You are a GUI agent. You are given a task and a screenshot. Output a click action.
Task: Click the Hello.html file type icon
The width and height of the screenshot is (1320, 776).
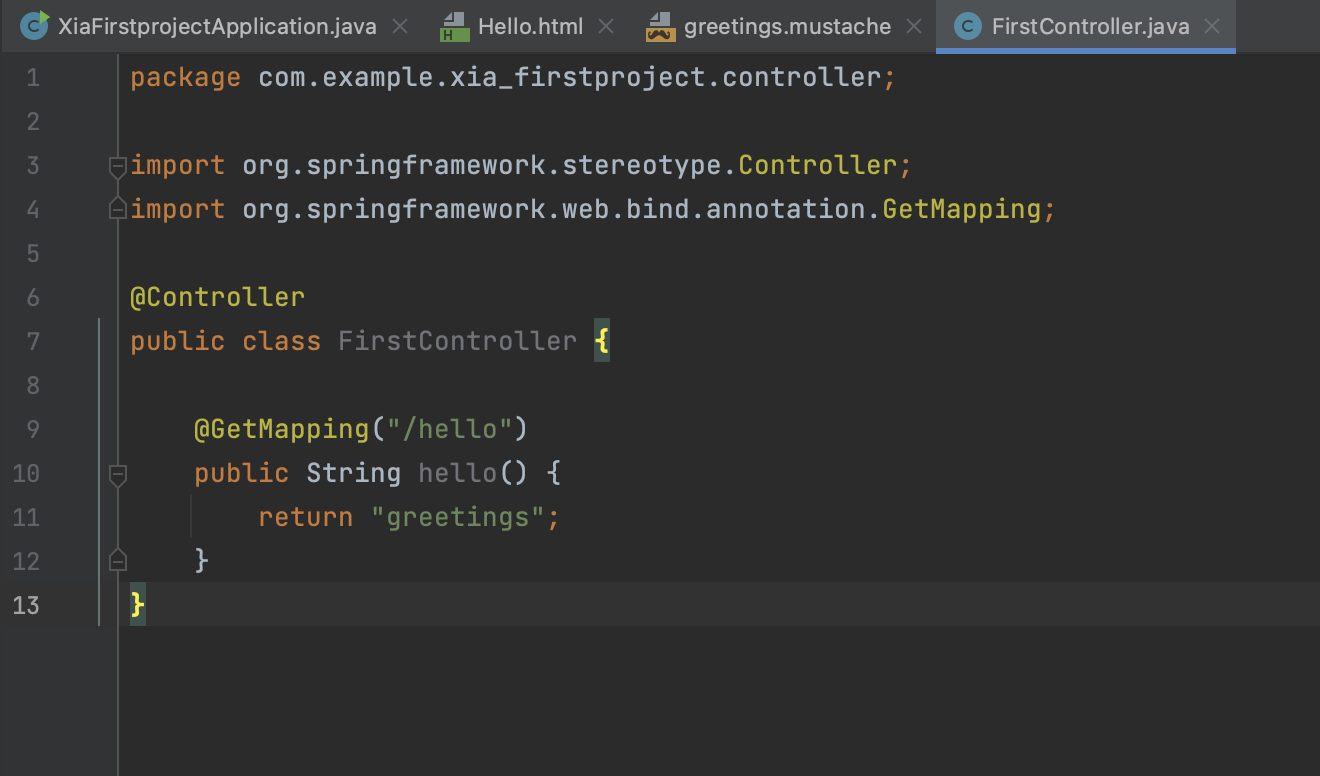(x=455, y=27)
